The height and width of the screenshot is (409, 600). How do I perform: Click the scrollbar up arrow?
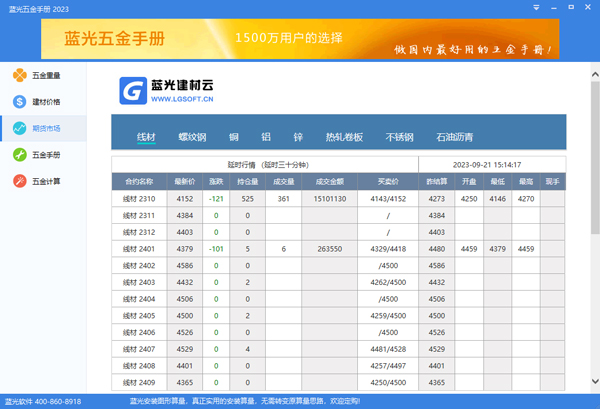pyautogui.click(x=595, y=75)
